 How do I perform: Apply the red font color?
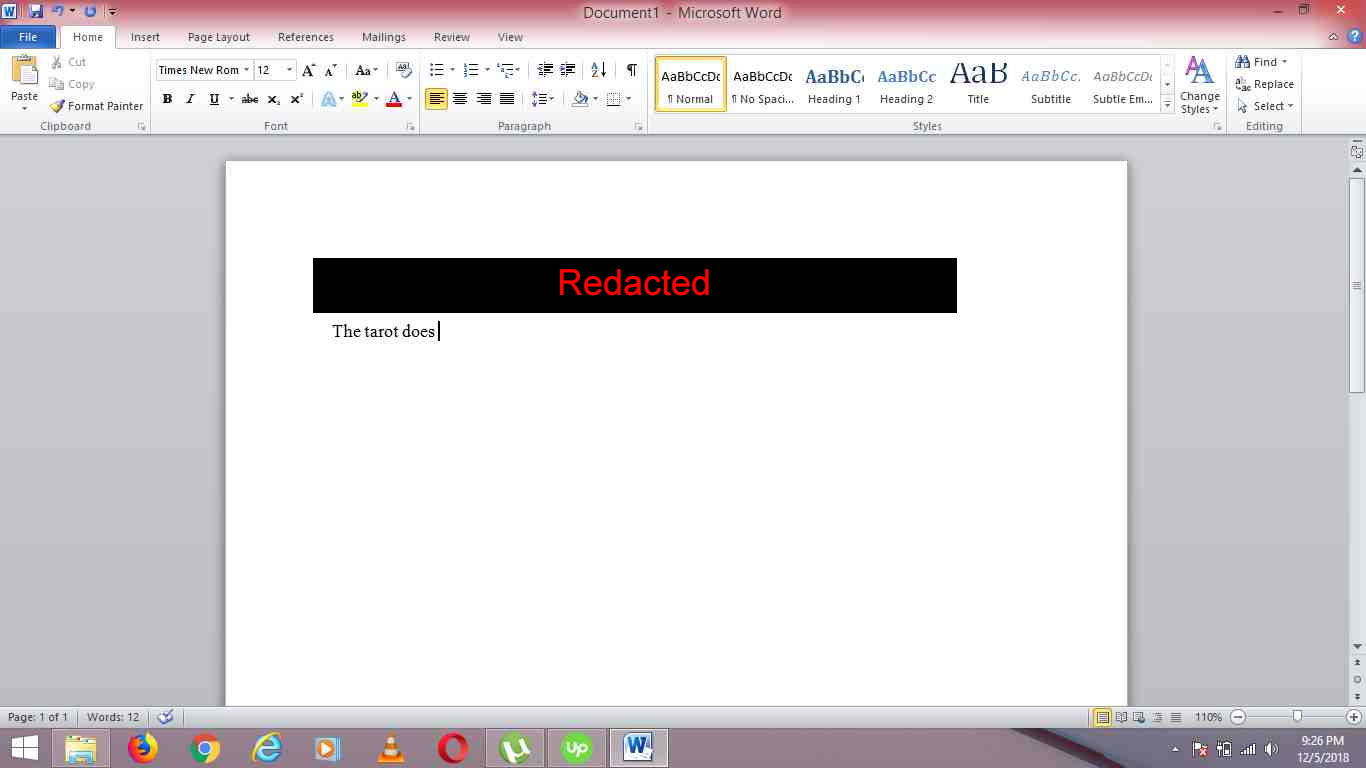[x=394, y=99]
